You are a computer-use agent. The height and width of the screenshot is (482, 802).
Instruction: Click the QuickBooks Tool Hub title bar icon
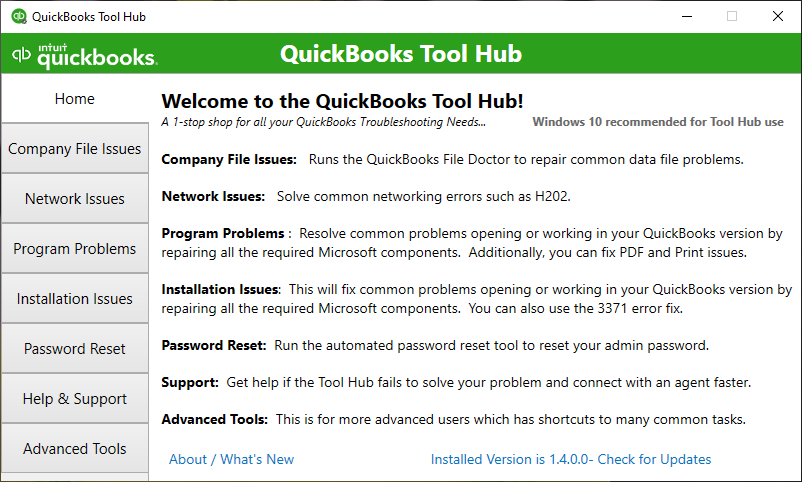point(19,16)
